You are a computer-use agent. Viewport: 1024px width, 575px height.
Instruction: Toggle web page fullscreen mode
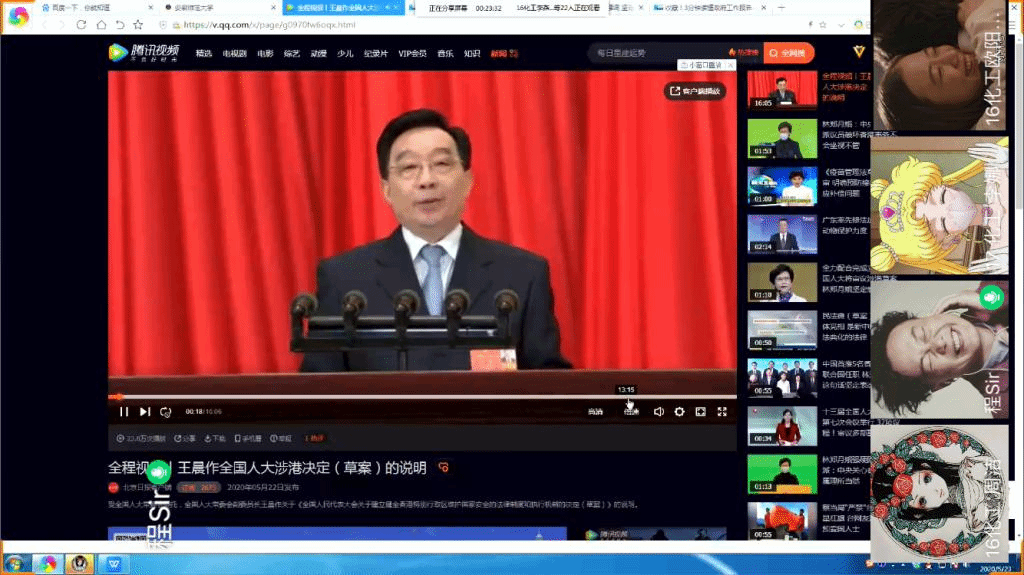click(700, 411)
